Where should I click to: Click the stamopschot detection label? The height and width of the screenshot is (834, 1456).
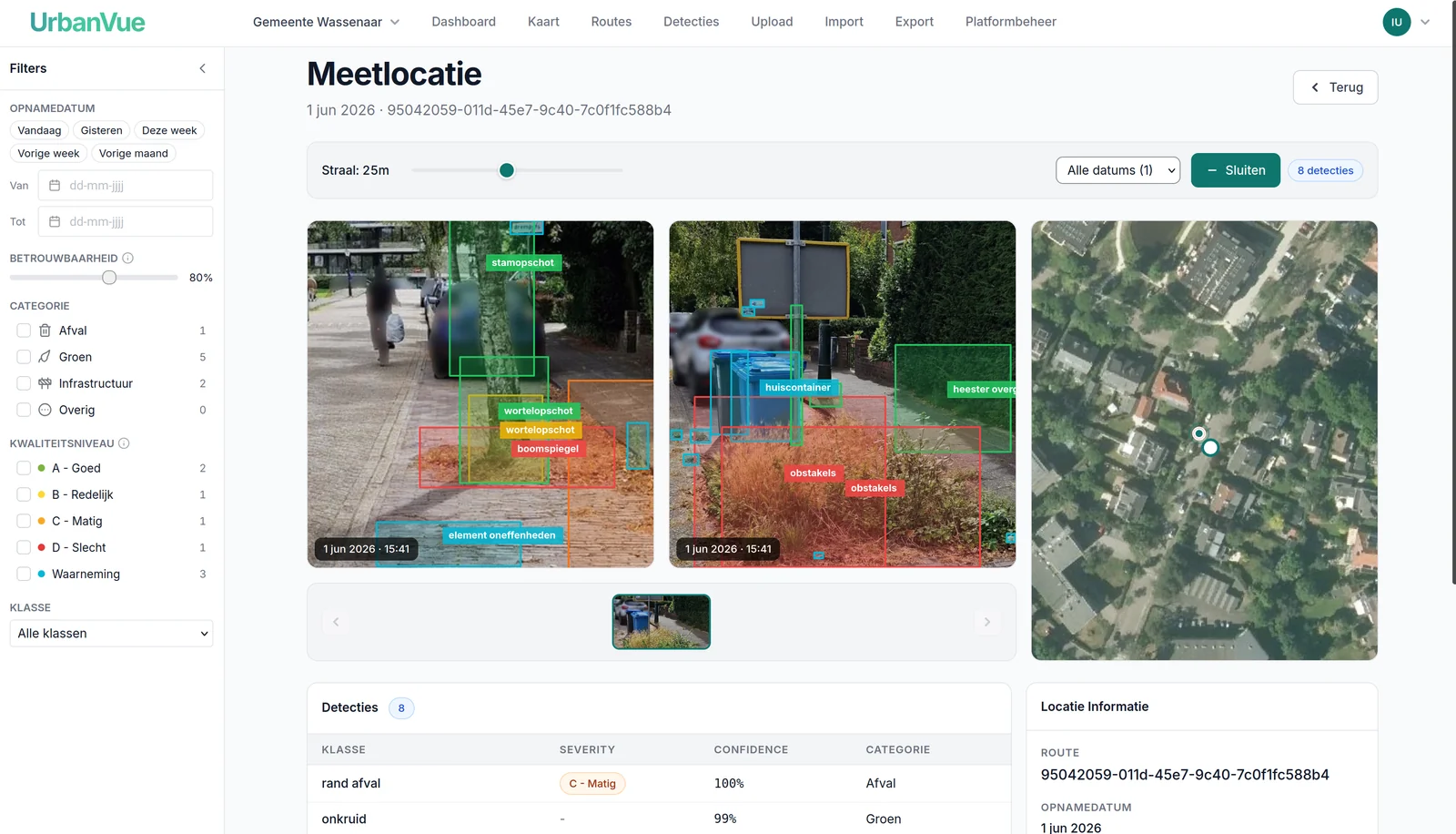pos(522,263)
